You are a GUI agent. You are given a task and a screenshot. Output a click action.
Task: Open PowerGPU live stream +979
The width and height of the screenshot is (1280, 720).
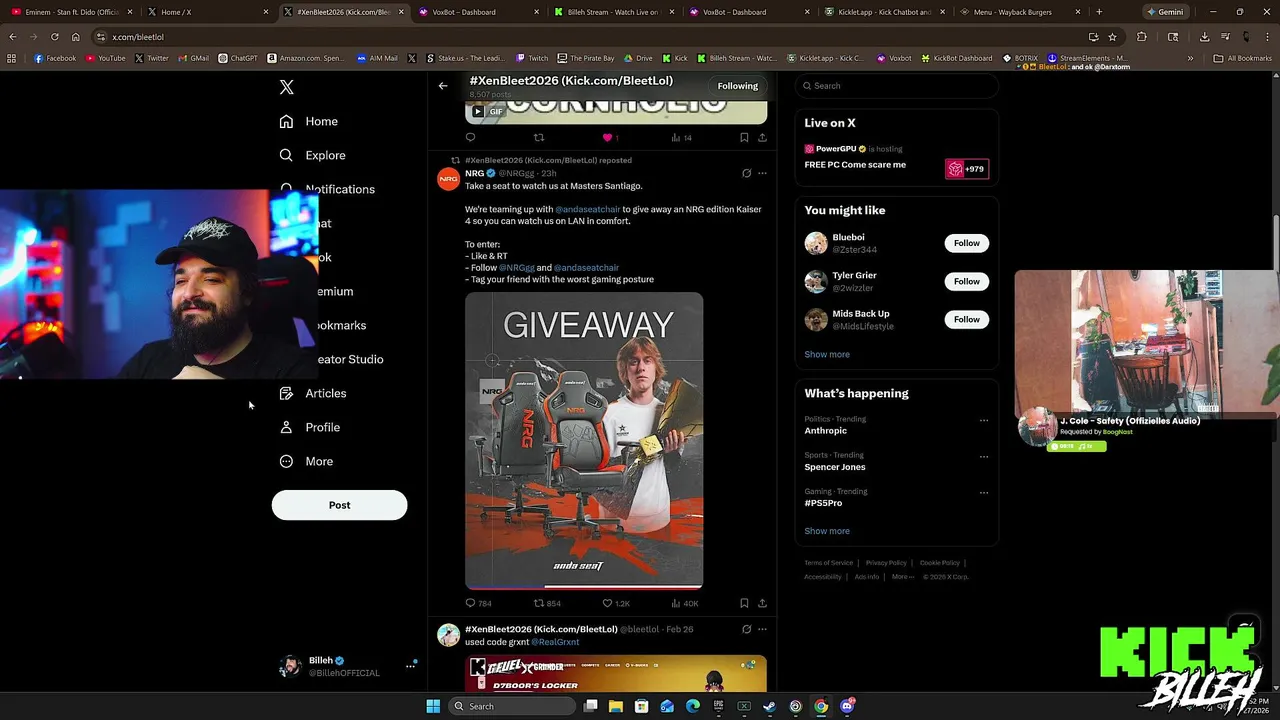(966, 169)
